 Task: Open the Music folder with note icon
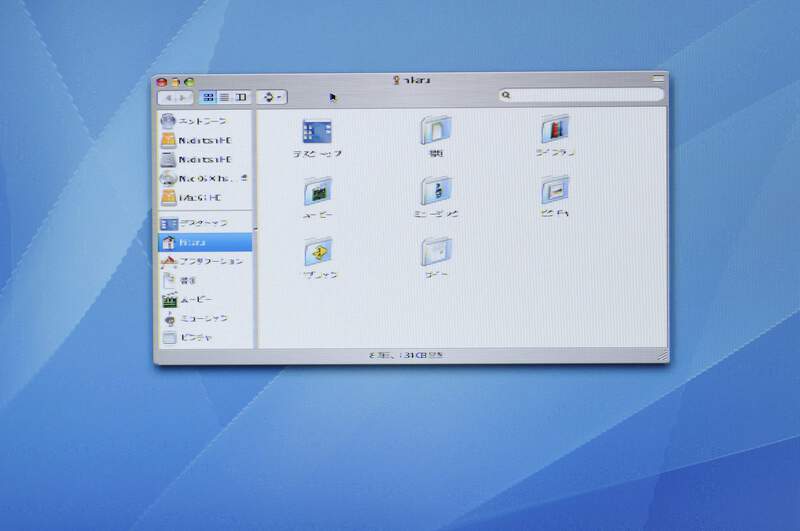point(436,190)
